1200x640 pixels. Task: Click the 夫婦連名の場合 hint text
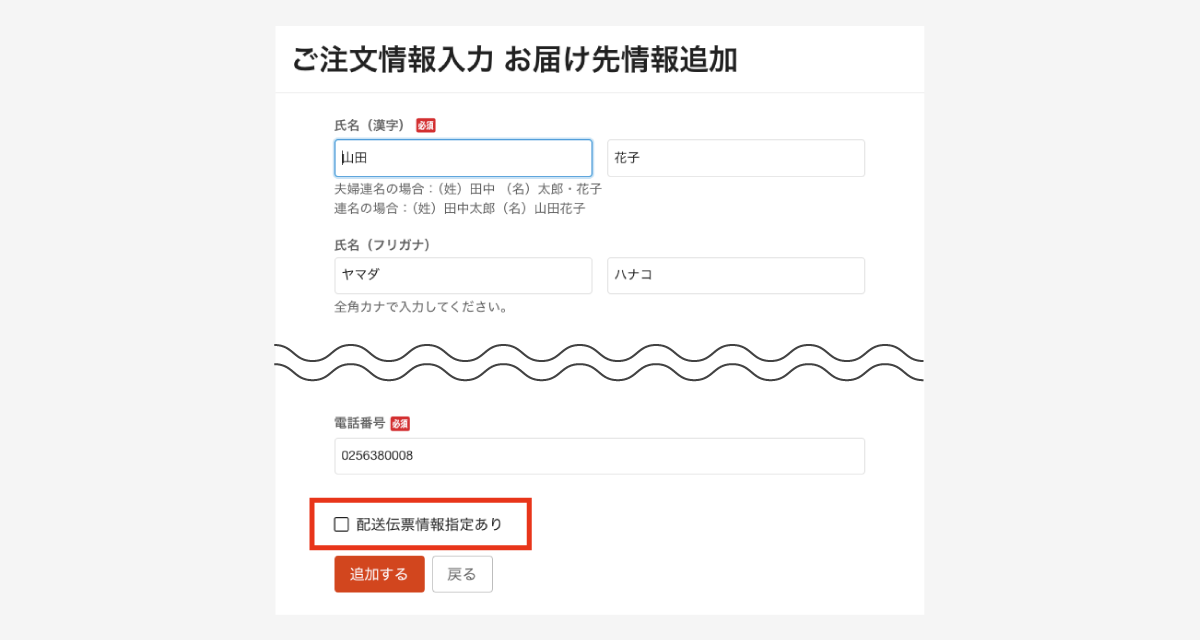(468, 189)
